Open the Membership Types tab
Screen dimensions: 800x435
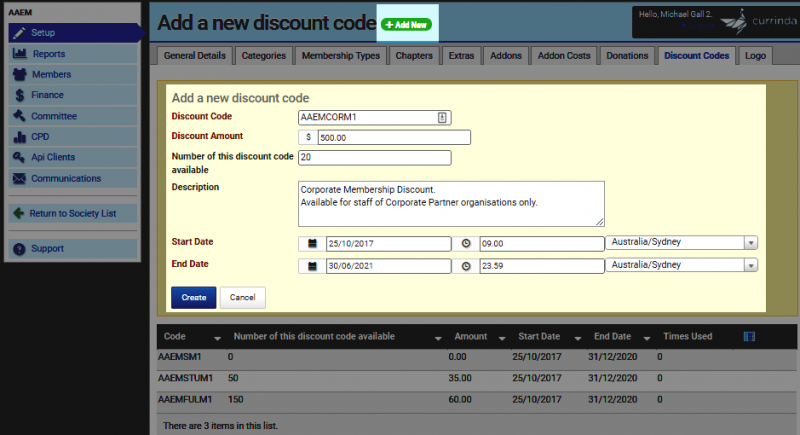[341, 56]
